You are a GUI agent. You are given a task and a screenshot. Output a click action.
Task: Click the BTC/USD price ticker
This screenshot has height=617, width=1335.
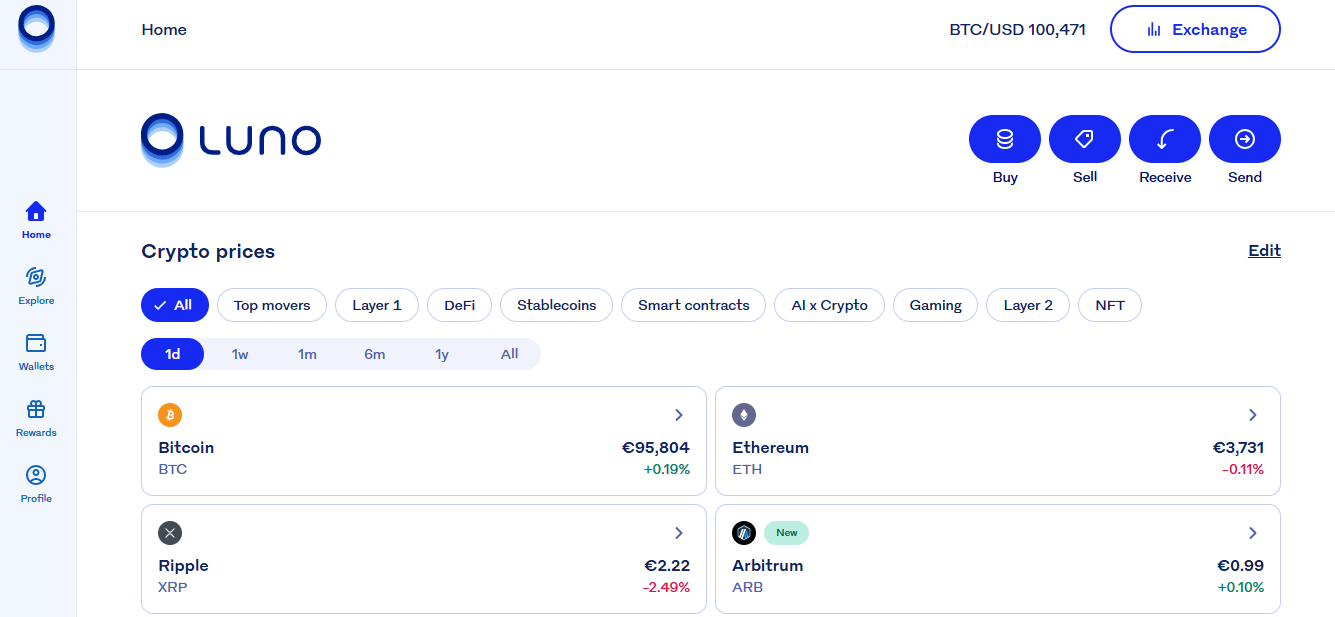click(x=1018, y=29)
